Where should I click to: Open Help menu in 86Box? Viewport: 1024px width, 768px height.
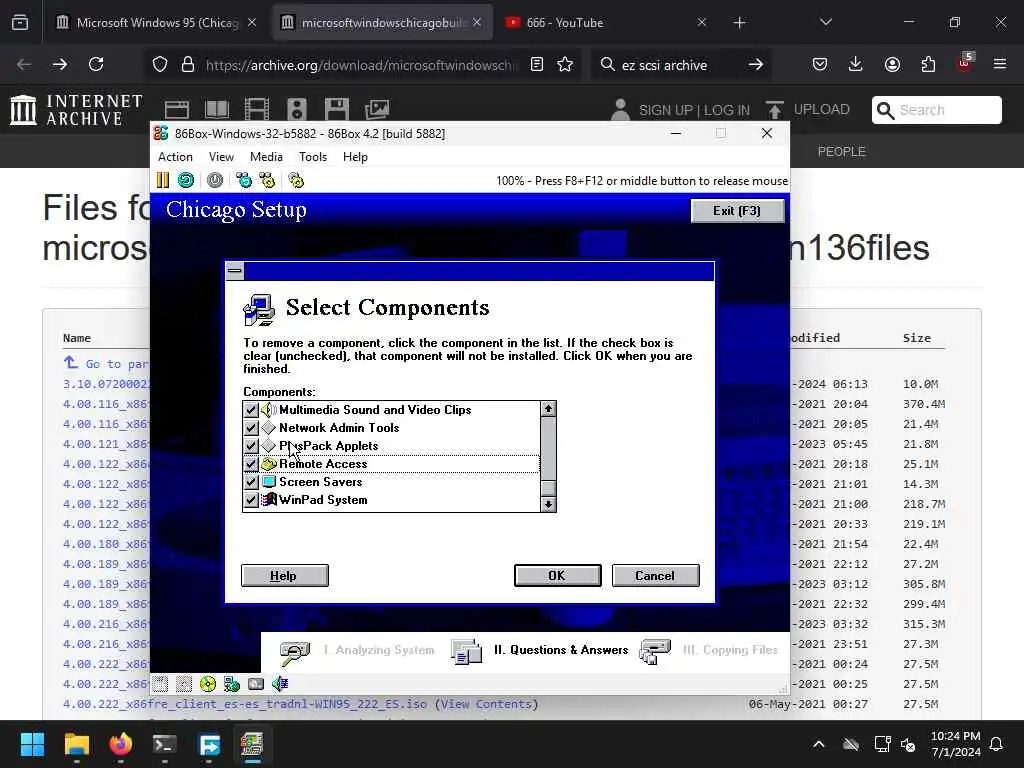click(355, 157)
